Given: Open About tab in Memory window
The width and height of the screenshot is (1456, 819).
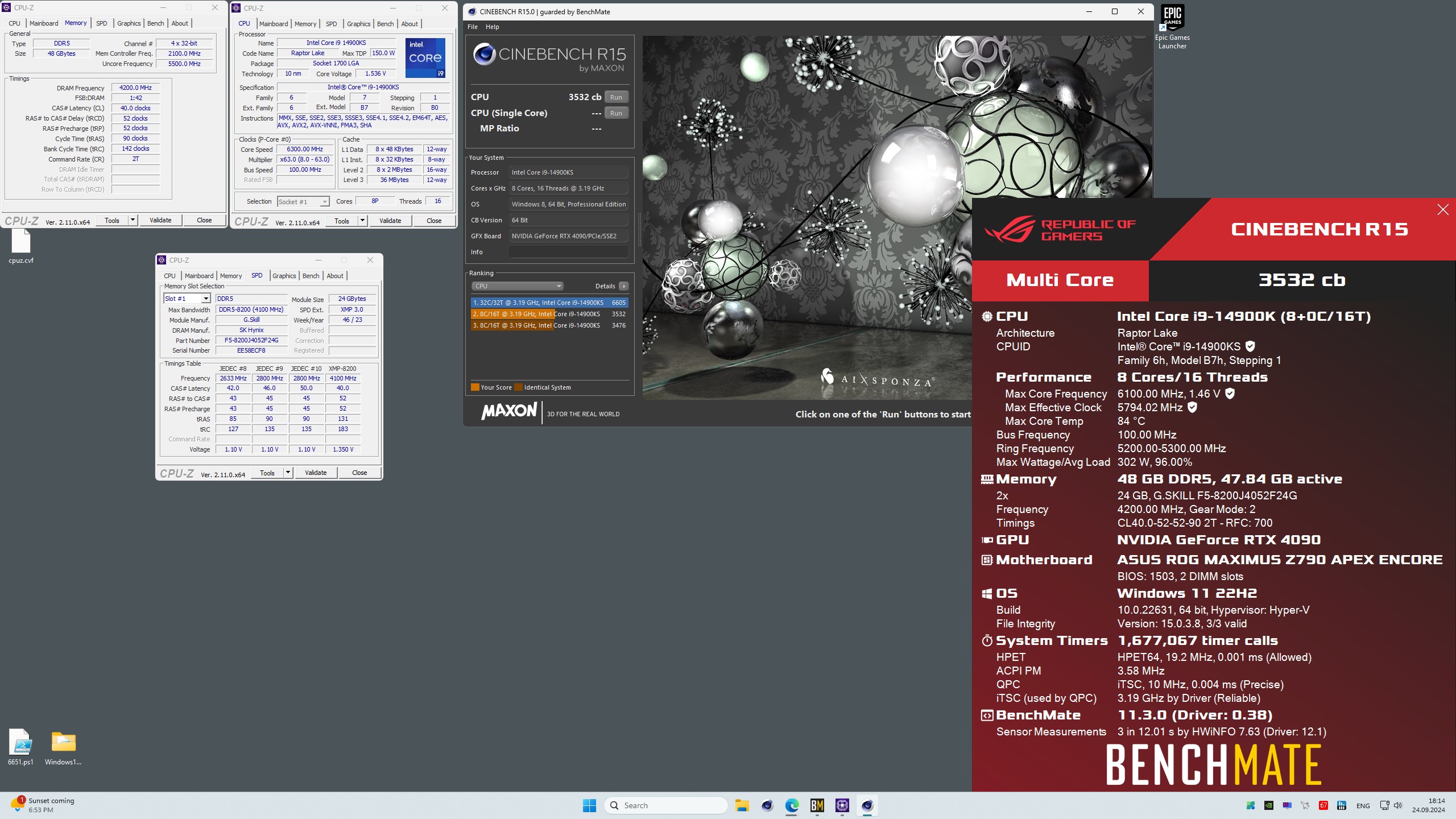Looking at the screenshot, I should [180, 23].
